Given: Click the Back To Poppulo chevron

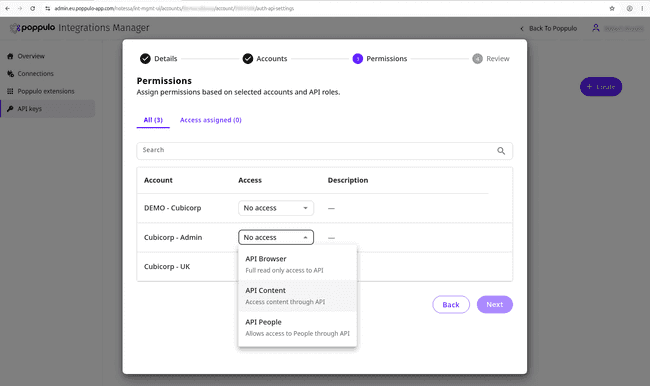Looking at the screenshot, I should point(522,28).
